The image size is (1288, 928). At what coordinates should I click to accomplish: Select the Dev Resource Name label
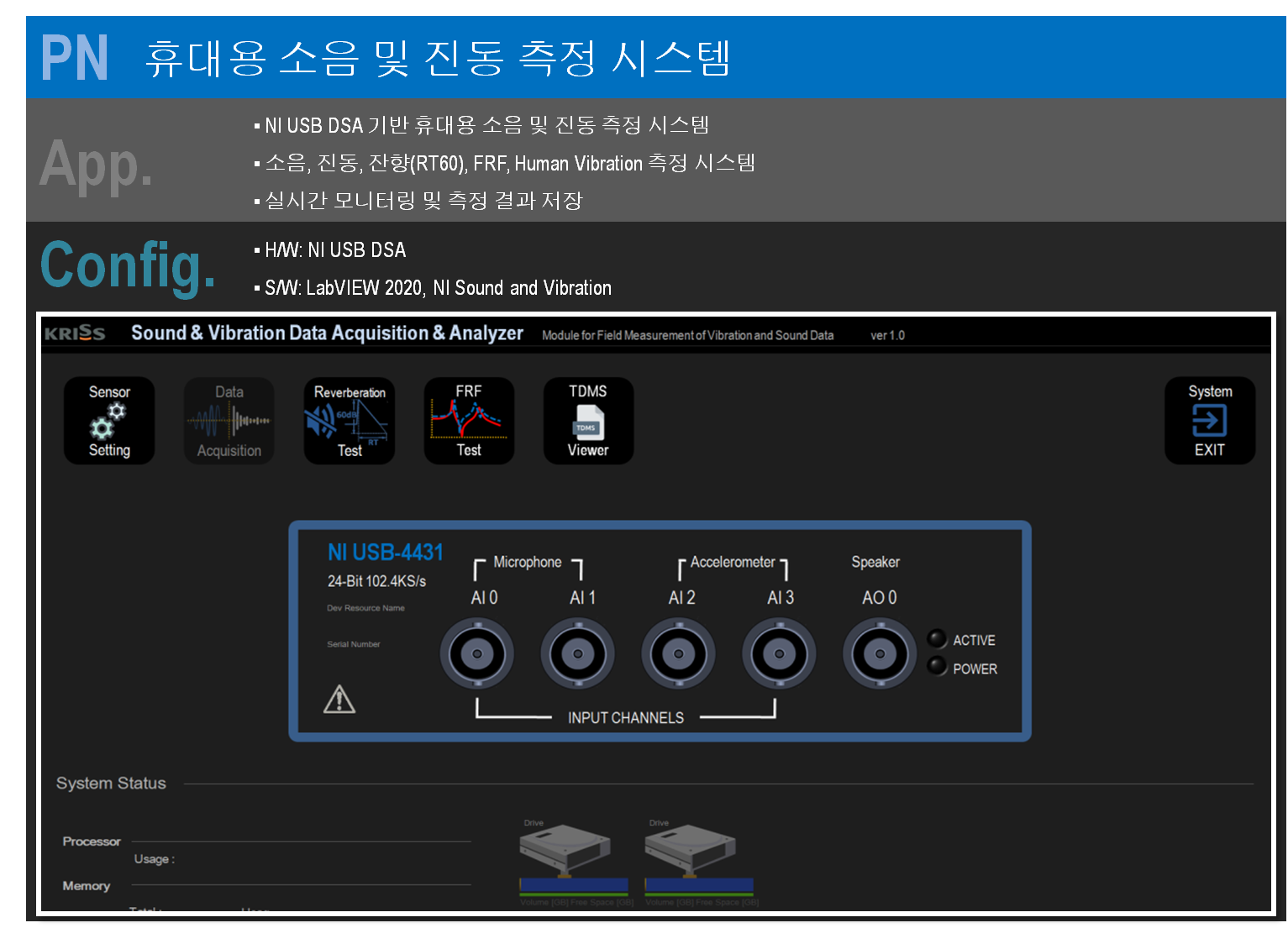click(x=365, y=608)
